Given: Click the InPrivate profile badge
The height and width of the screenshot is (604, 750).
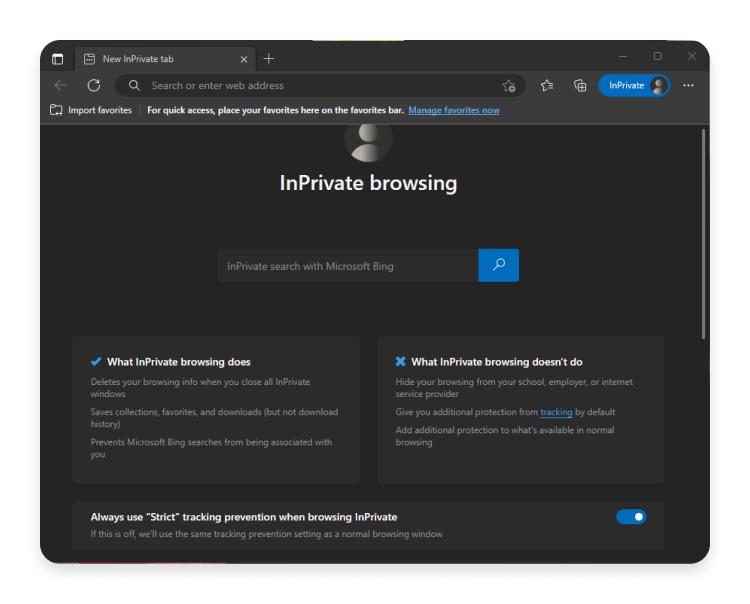Looking at the screenshot, I should 634,86.
